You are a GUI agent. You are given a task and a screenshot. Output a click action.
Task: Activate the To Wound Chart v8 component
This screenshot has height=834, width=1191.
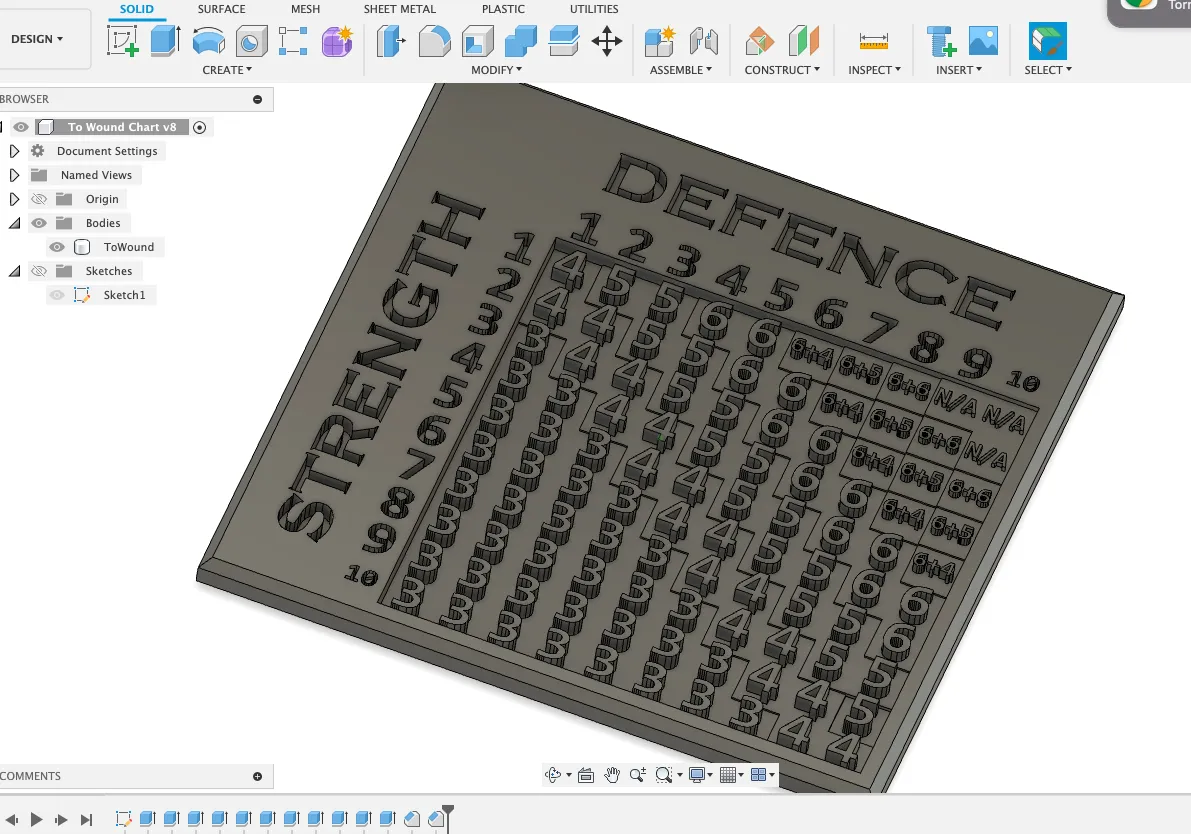[200, 127]
